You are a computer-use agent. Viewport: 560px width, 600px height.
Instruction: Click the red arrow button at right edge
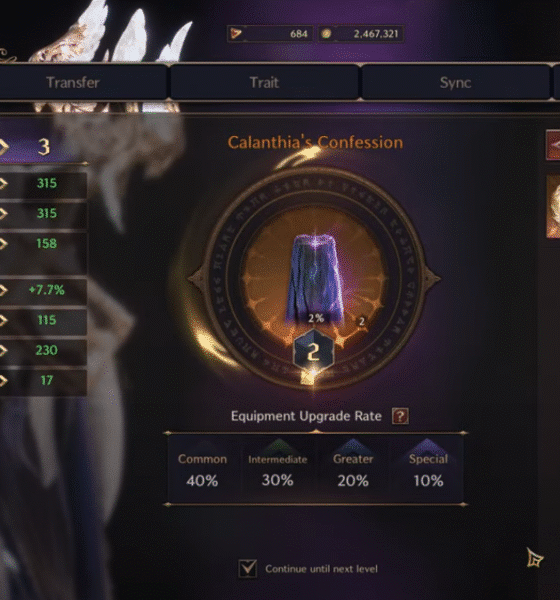553,145
